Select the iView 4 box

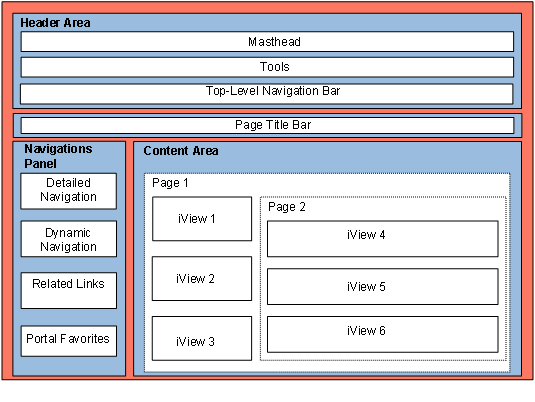382,239
